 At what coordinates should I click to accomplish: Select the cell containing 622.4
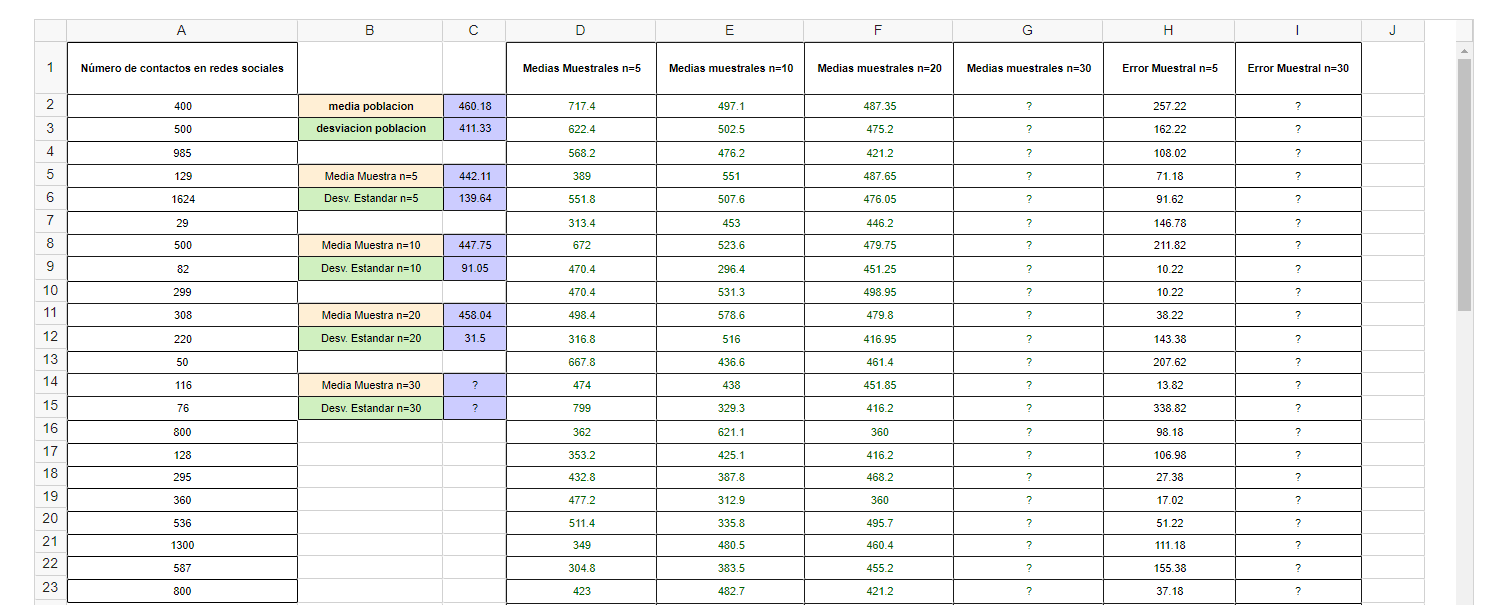point(581,129)
